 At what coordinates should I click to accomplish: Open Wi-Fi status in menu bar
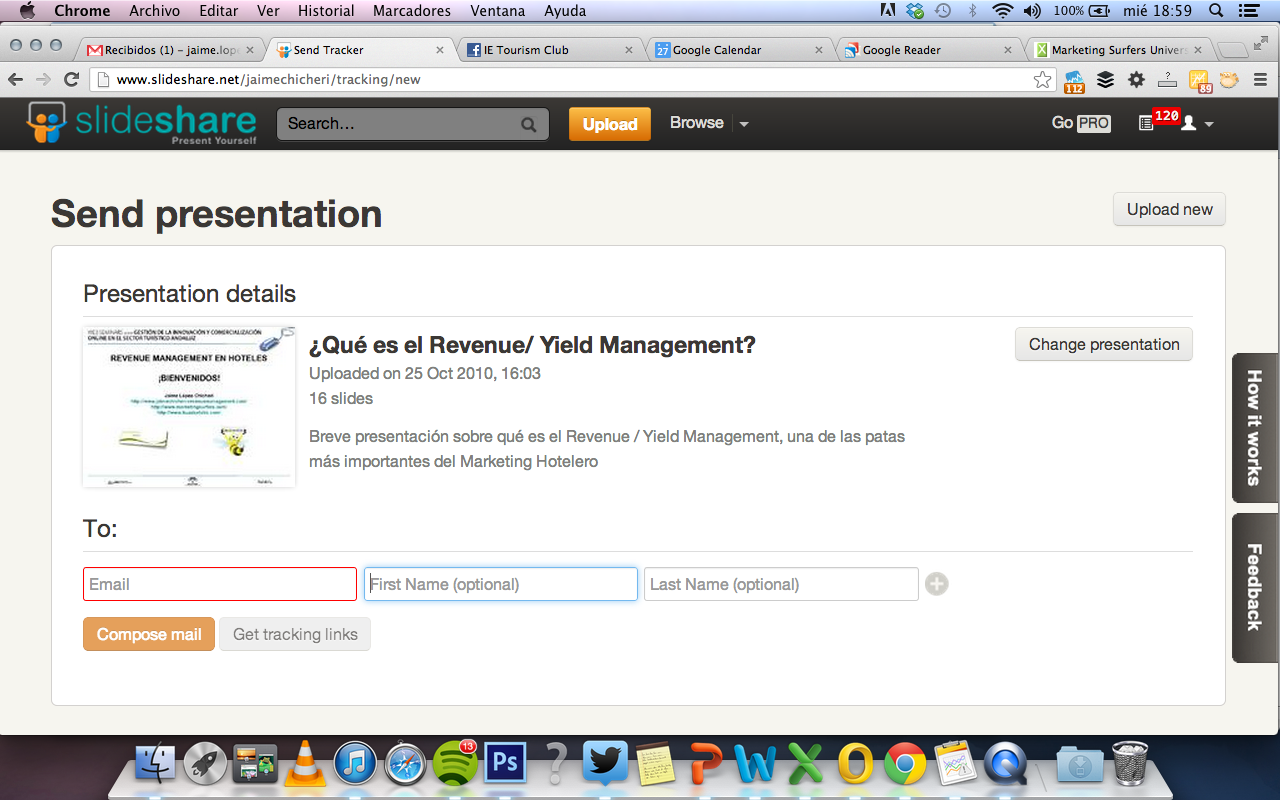[1003, 11]
